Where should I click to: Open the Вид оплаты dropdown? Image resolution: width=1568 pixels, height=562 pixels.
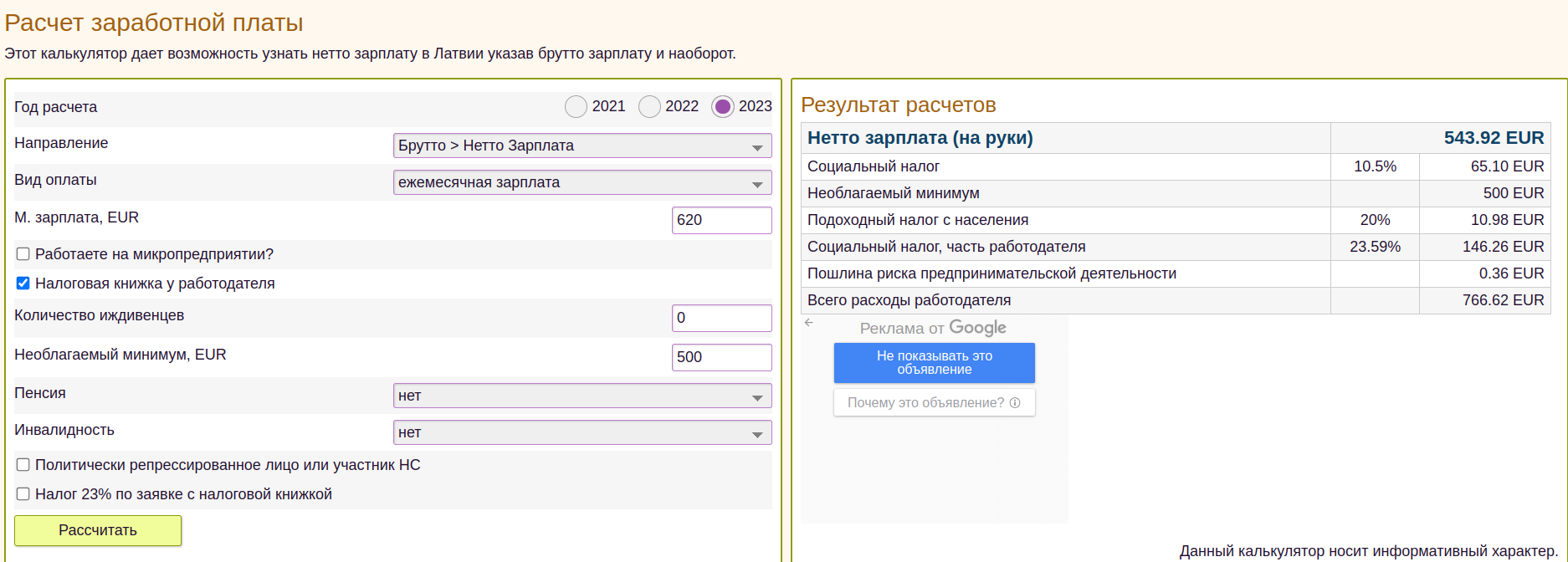point(582,182)
